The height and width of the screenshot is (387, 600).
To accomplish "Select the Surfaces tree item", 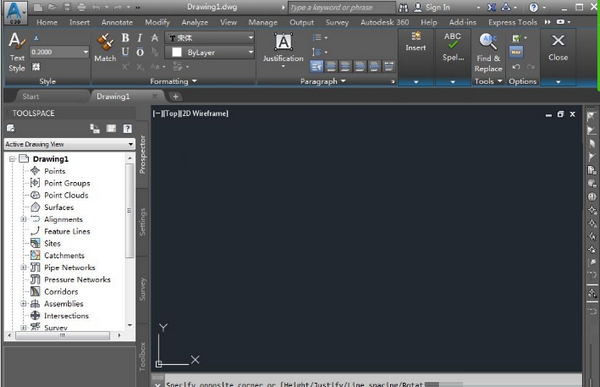I will pyautogui.click(x=59, y=207).
